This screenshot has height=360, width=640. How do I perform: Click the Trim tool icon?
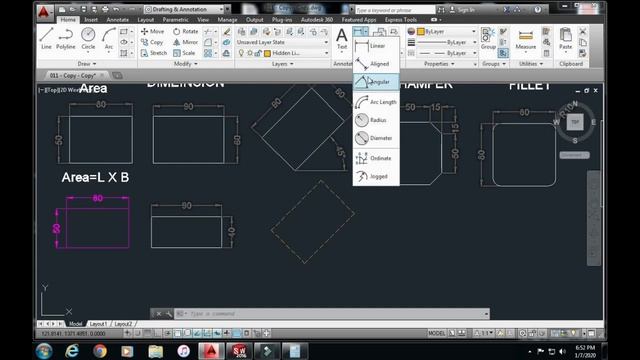click(208, 31)
